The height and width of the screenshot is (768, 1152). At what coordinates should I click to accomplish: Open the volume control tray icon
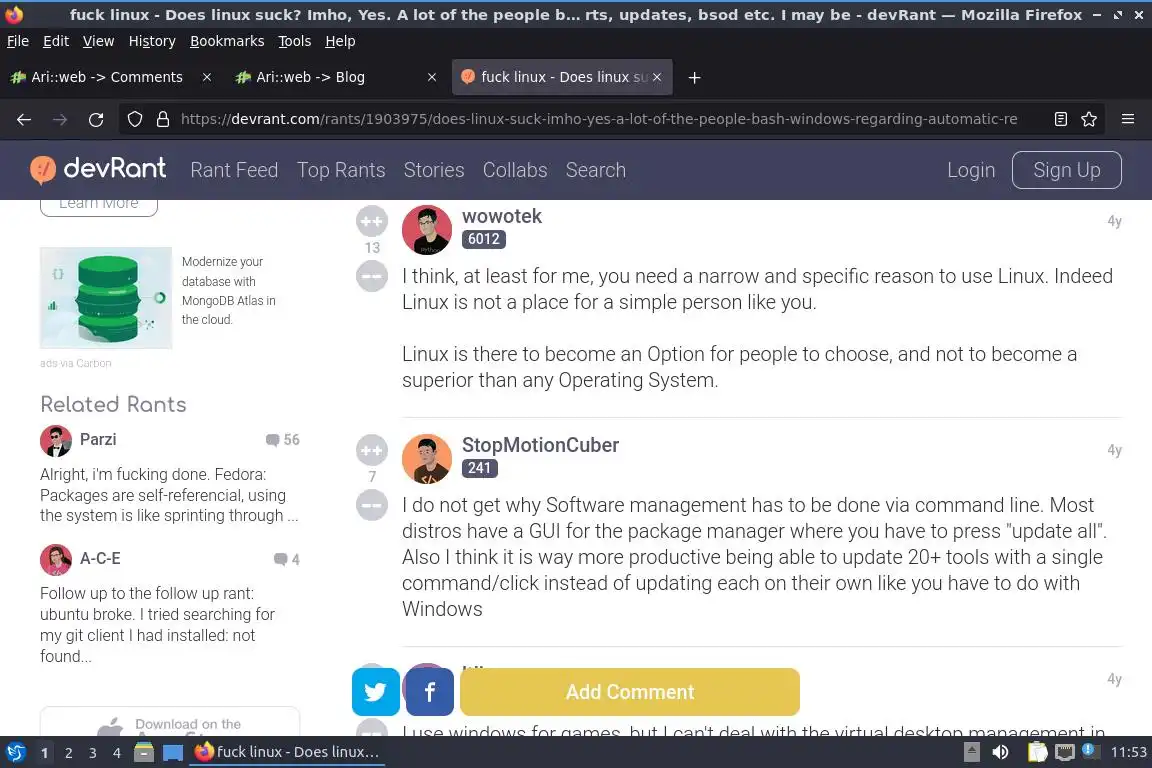pos(1000,752)
